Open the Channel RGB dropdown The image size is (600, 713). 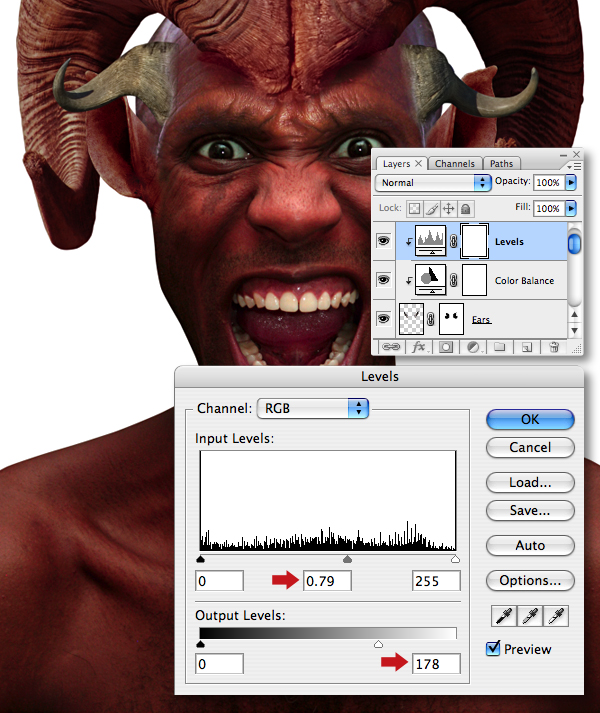pos(313,408)
